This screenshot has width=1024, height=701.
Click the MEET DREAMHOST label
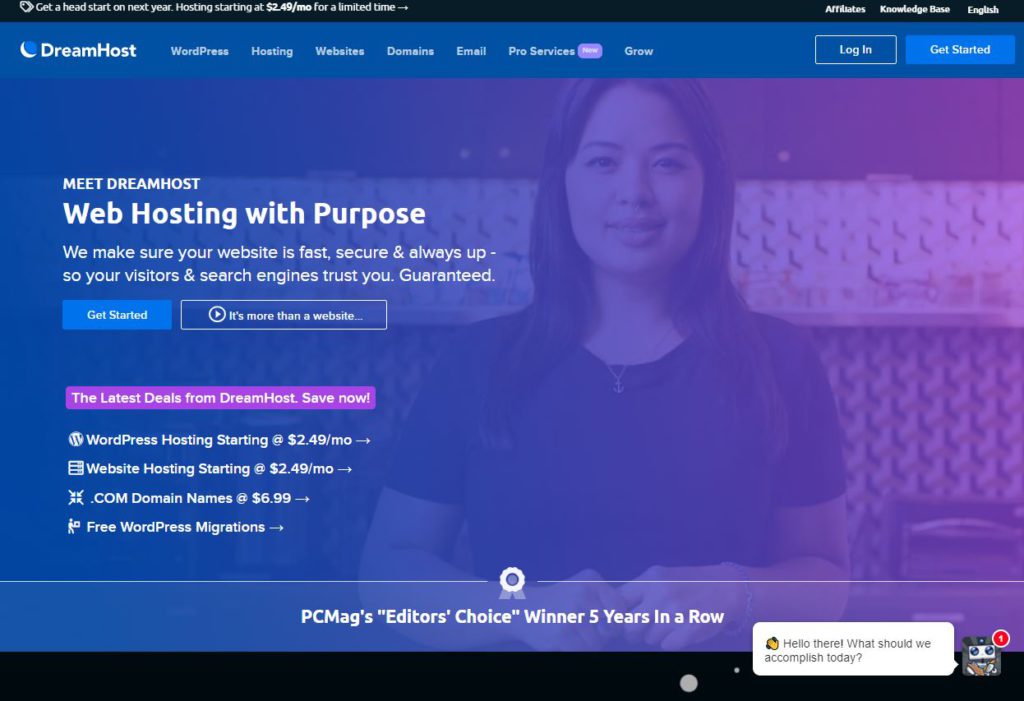131,184
